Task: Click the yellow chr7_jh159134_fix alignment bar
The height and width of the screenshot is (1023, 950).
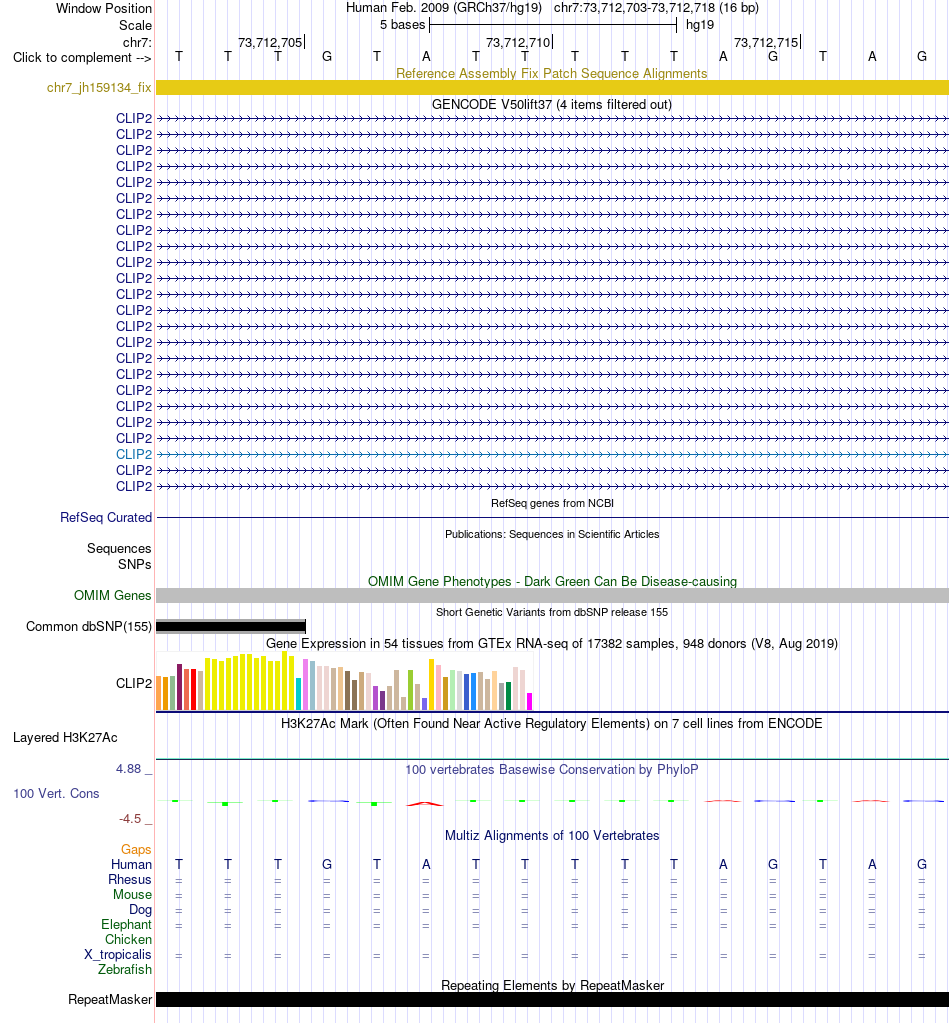Action: [x=552, y=87]
